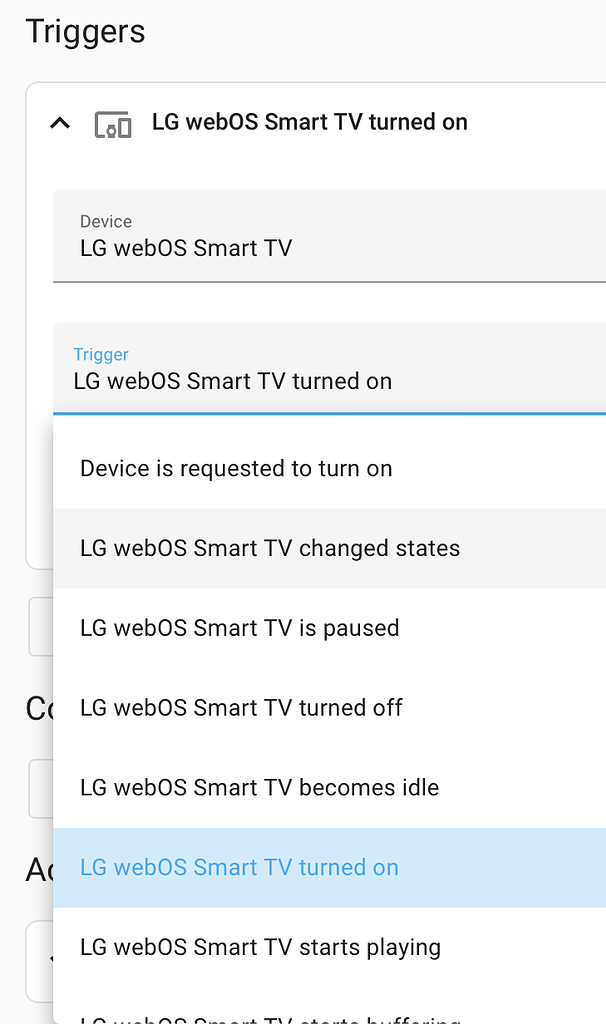Choose 'LG webOS Smart TV changed states'

[269, 548]
